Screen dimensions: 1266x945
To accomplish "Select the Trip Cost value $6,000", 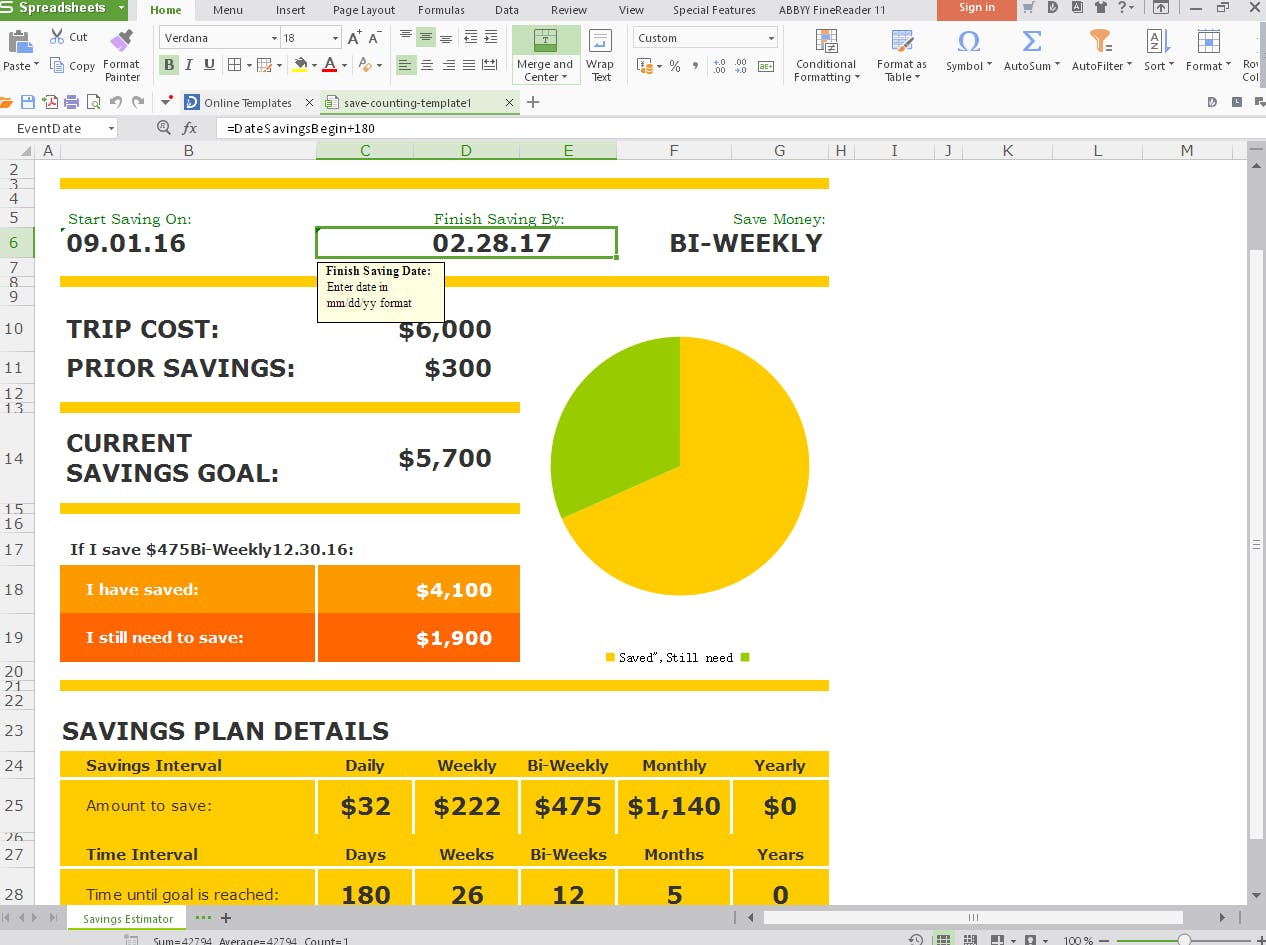I will 444,329.
